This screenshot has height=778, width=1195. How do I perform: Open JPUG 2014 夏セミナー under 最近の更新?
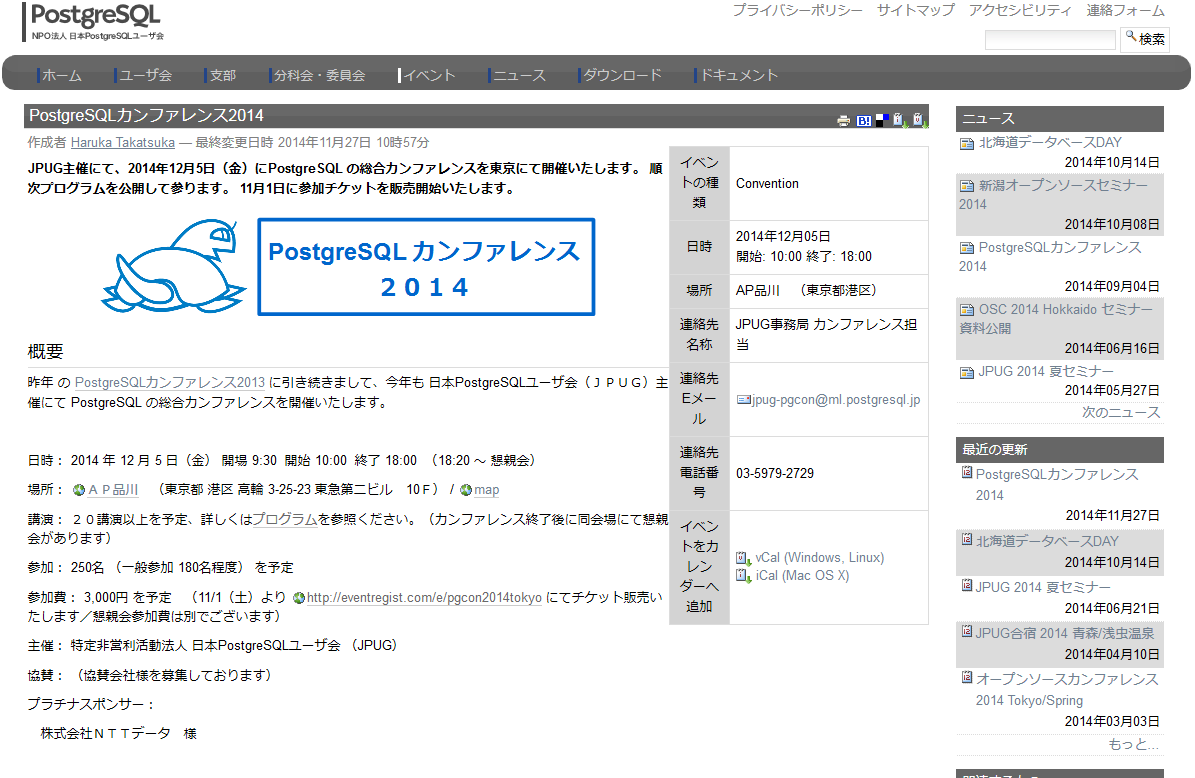pos(1043,588)
